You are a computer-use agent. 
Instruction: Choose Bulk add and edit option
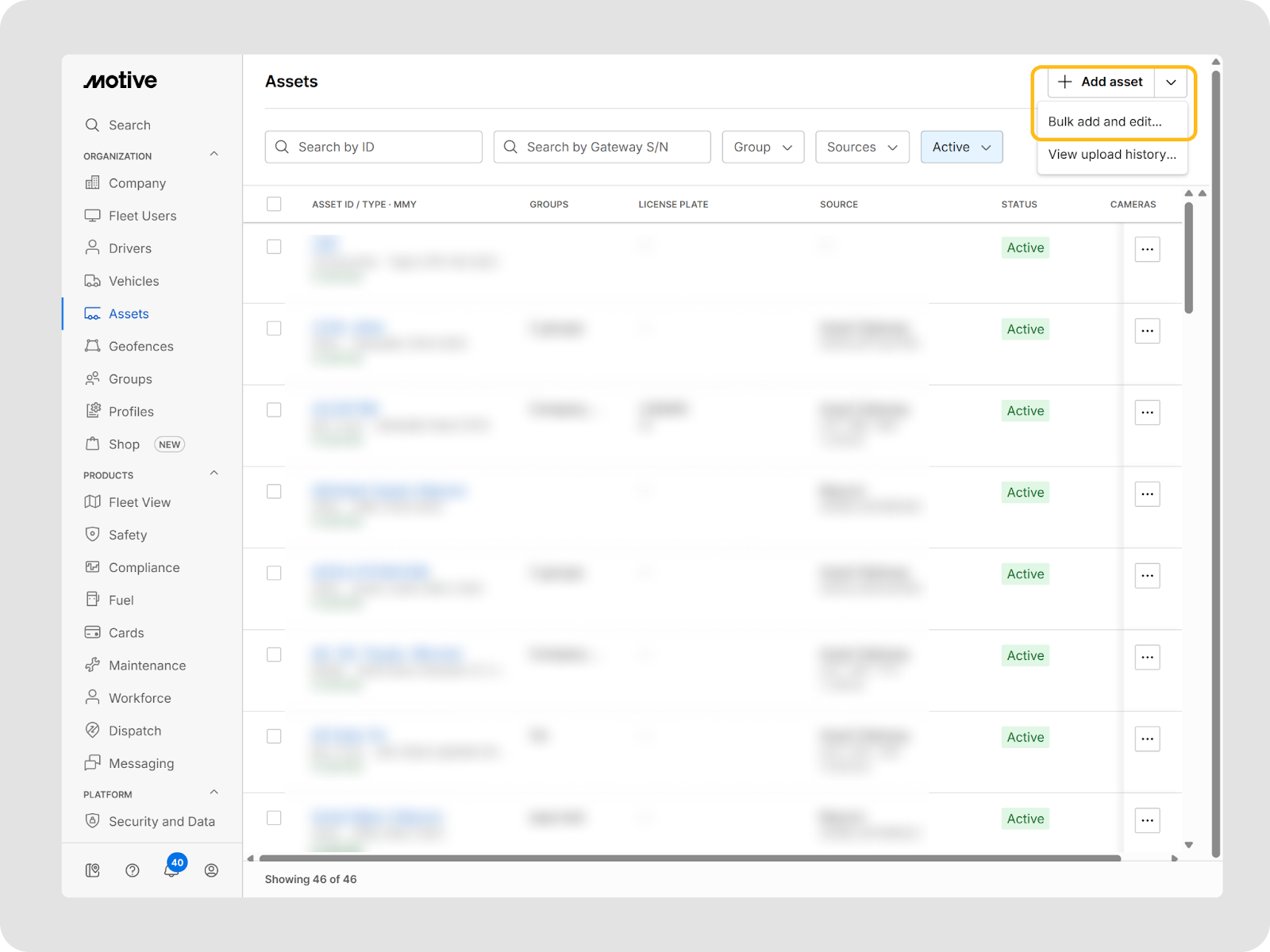tap(1104, 121)
